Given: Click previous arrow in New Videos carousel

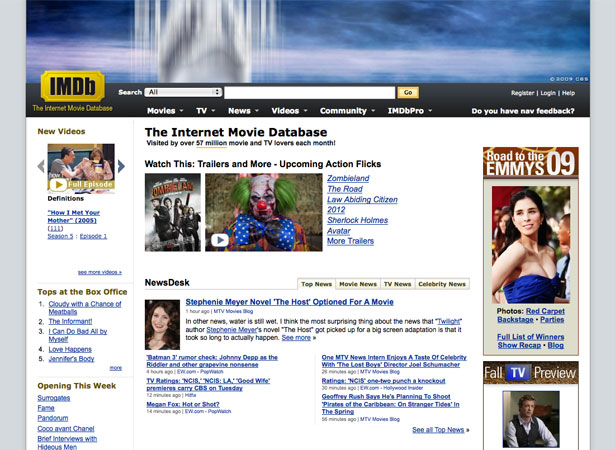Looking at the screenshot, I should click(41, 166).
